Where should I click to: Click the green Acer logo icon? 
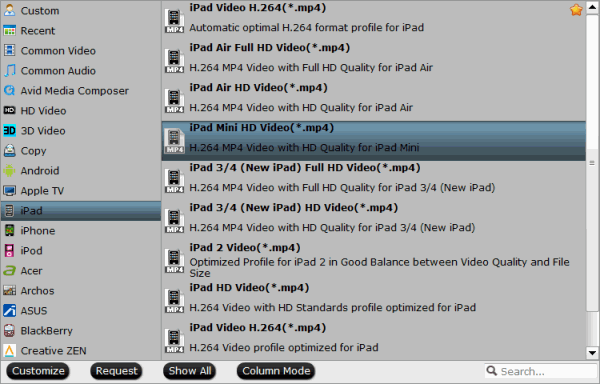click(x=9, y=271)
